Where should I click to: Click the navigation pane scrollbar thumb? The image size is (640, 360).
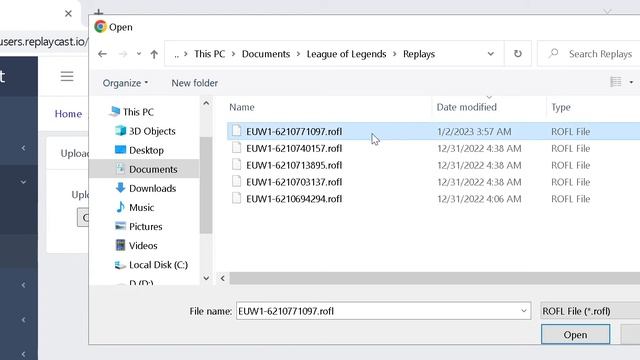pos(206,185)
